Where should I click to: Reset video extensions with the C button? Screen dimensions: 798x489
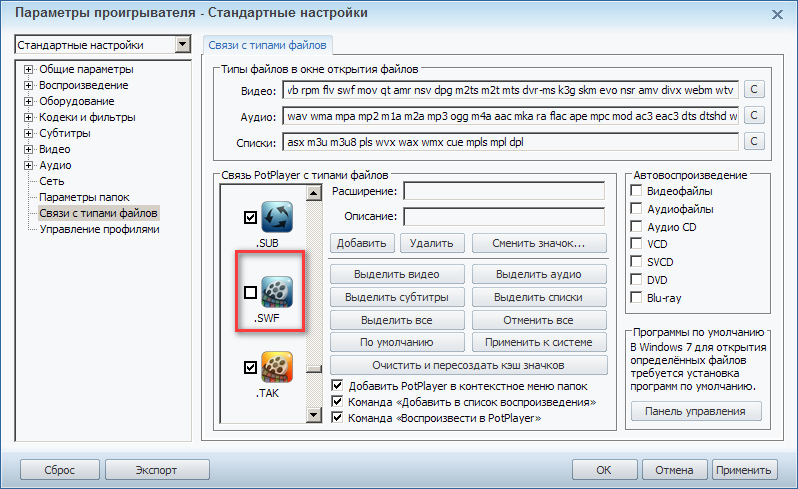[x=755, y=90]
